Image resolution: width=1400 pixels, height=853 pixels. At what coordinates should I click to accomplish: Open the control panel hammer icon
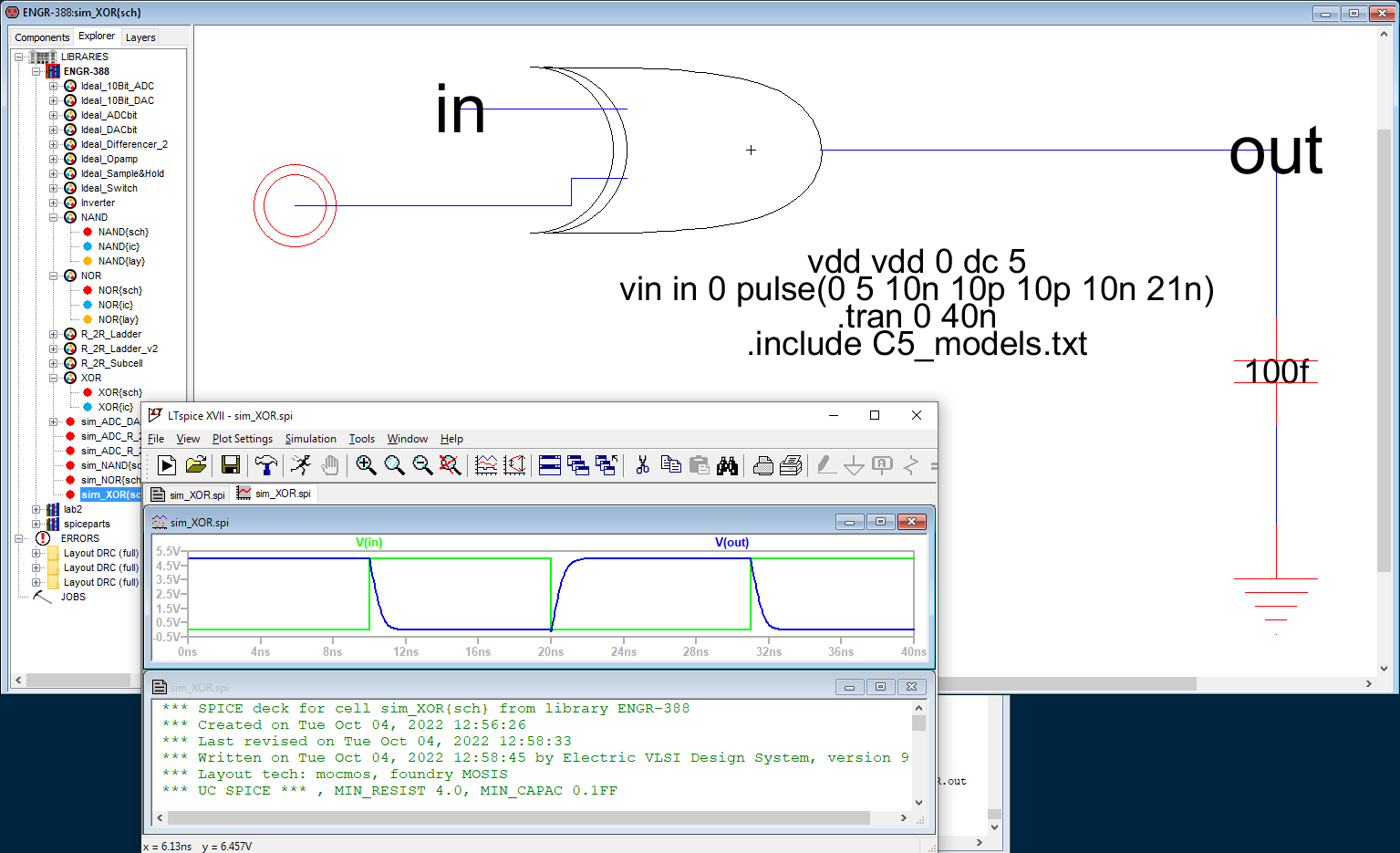coord(265,465)
